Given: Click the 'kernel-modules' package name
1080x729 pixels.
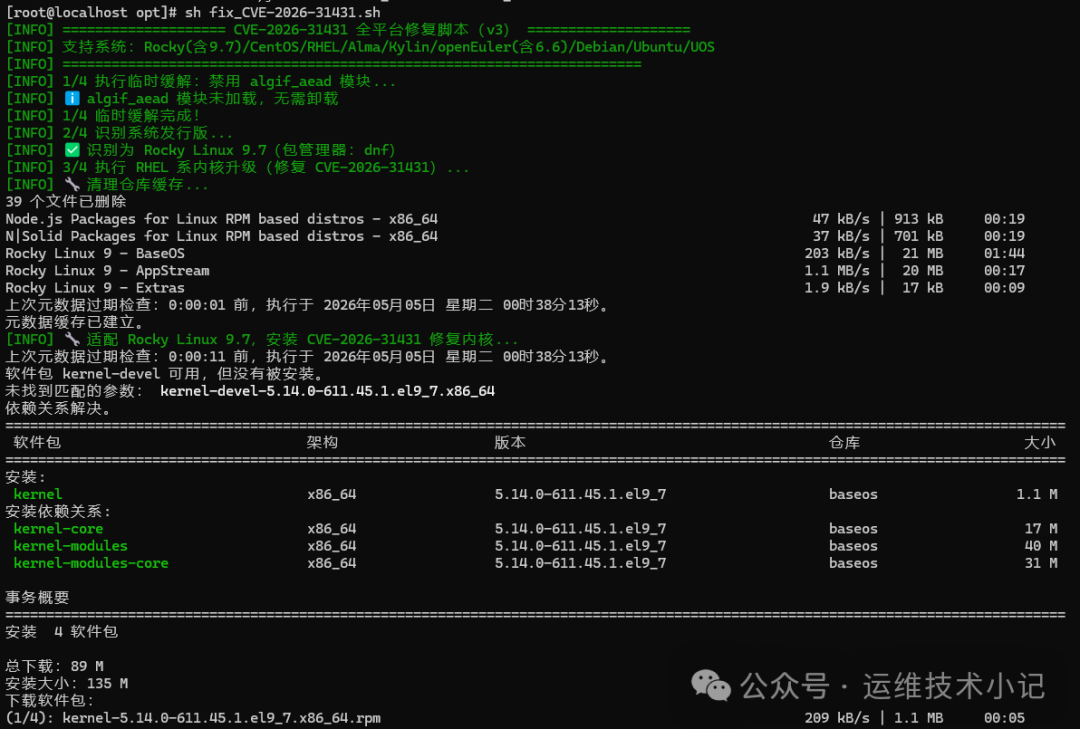Looking at the screenshot, I should click(x=70, y=546).
